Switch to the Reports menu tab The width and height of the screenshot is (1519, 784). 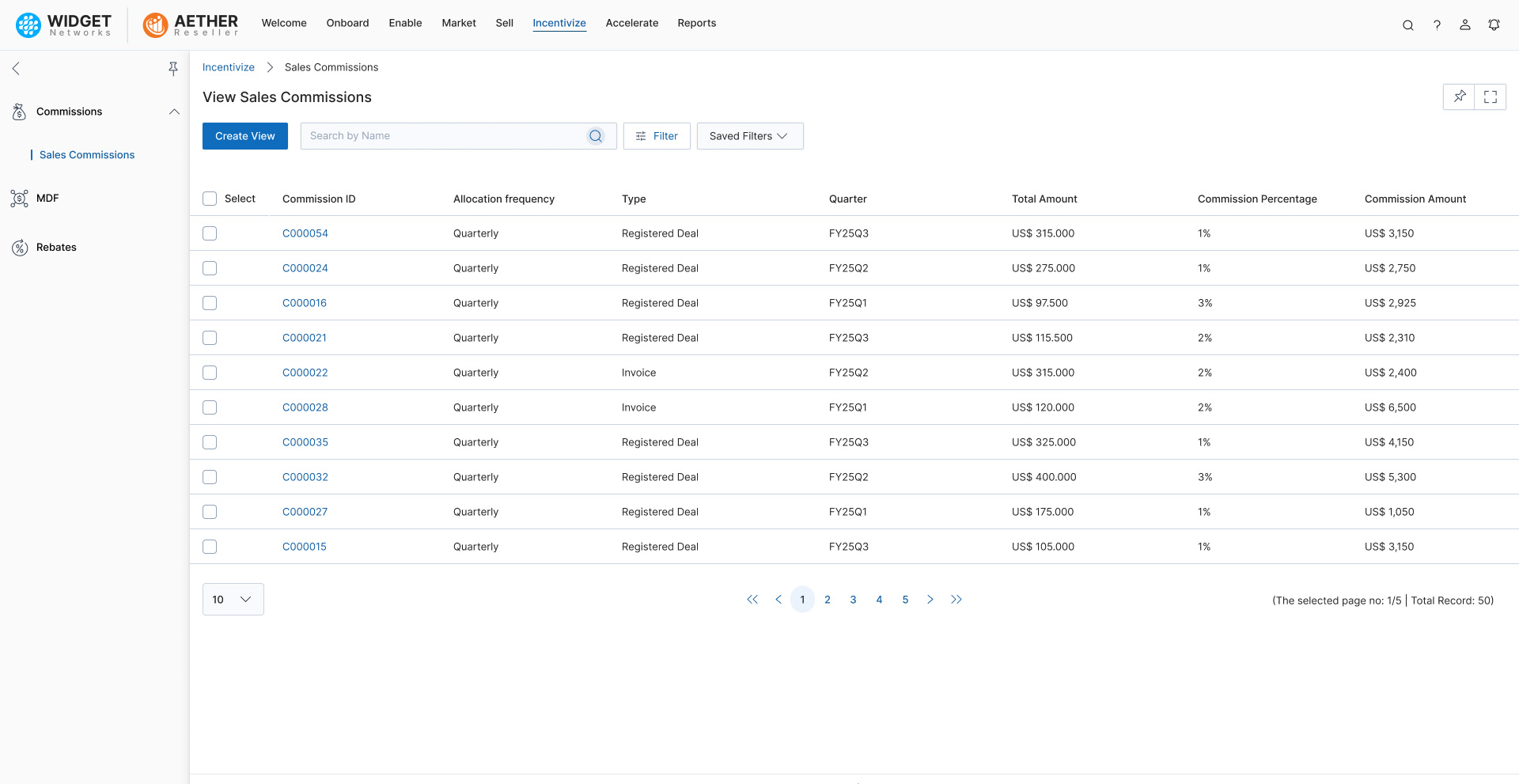coord(696,23)
